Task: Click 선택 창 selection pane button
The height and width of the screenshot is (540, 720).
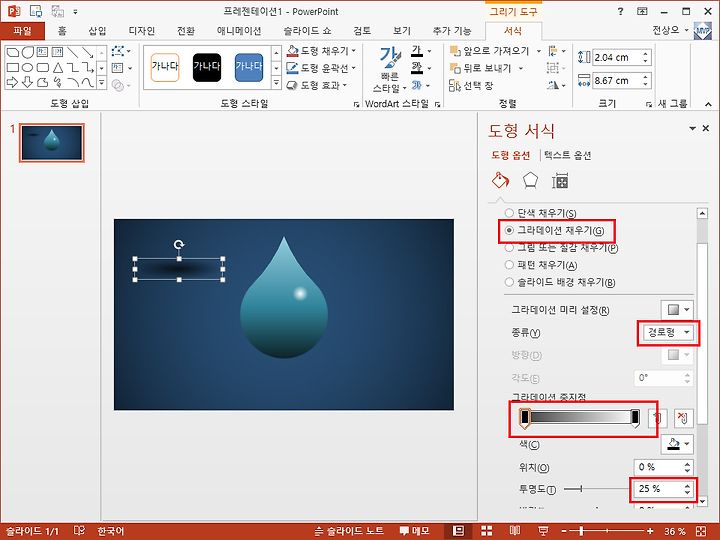Action: click(471, 85)
